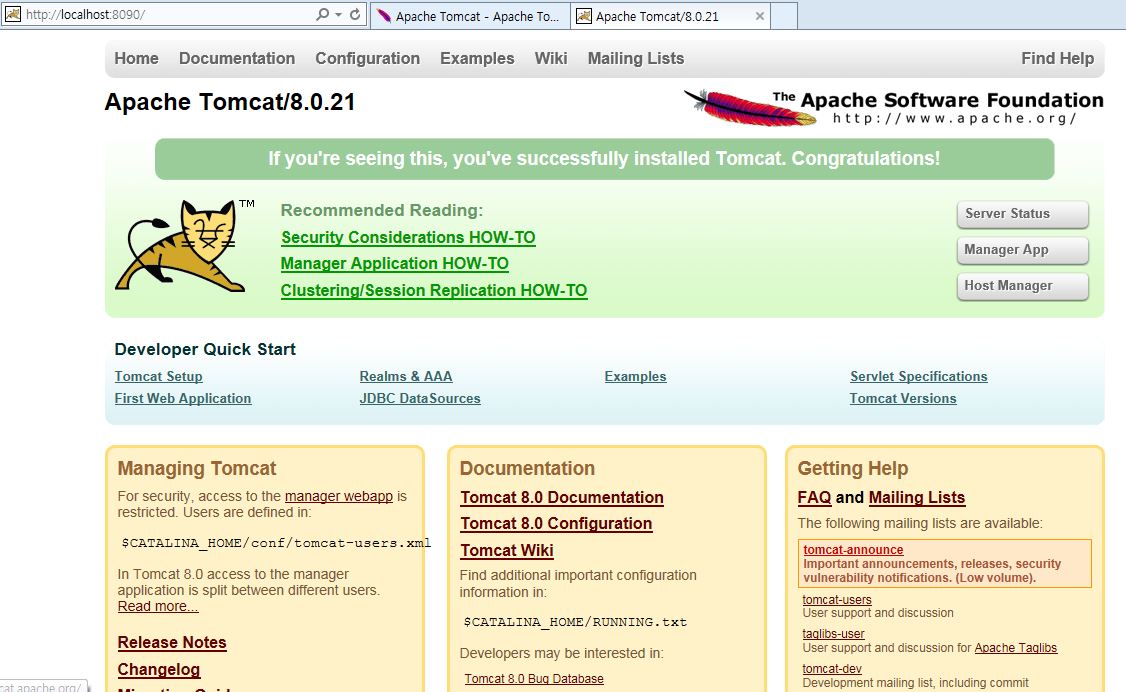Click the search magnifier icon in address bar
1126x692 pixels.
click(x=322, y=14)
